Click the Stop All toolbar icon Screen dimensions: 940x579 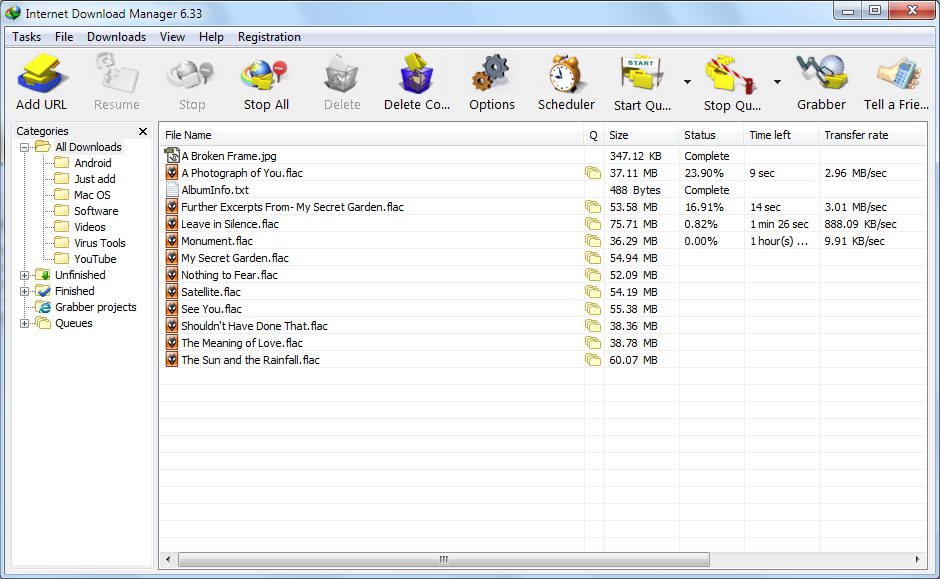click(x=265, y=75)
